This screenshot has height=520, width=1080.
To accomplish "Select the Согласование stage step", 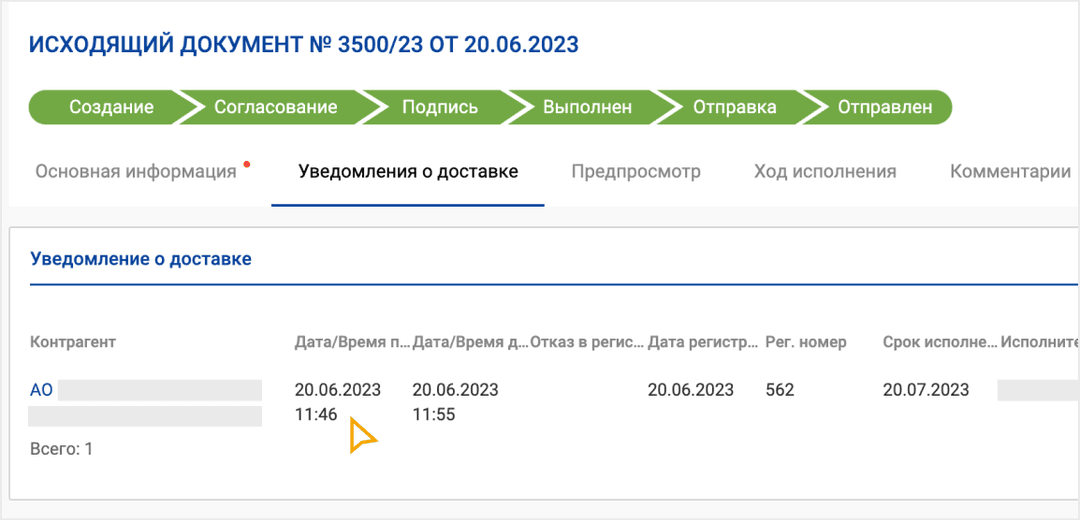I will tap(275, 107).
